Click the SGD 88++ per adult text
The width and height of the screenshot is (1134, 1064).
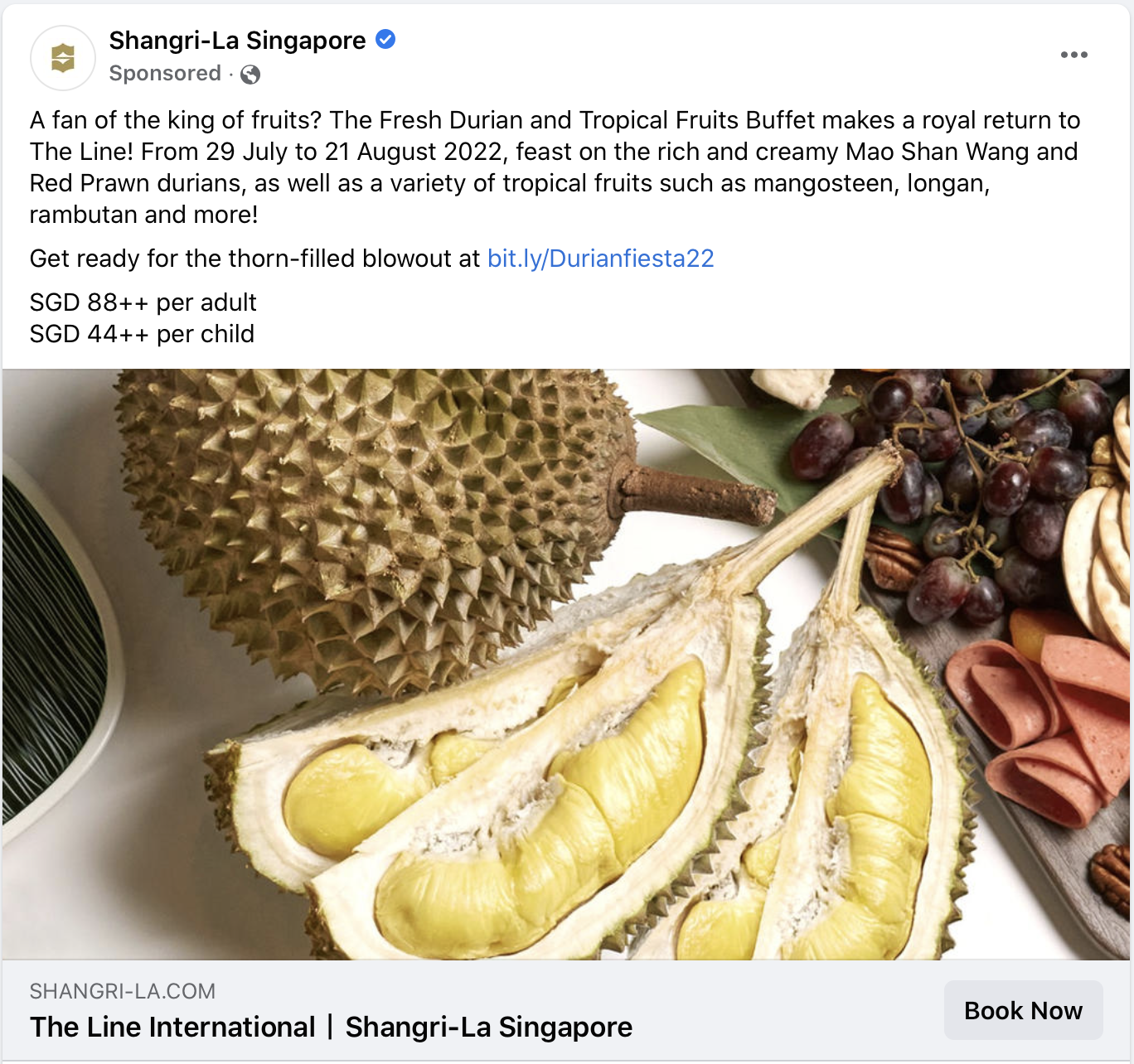point(143,302)
